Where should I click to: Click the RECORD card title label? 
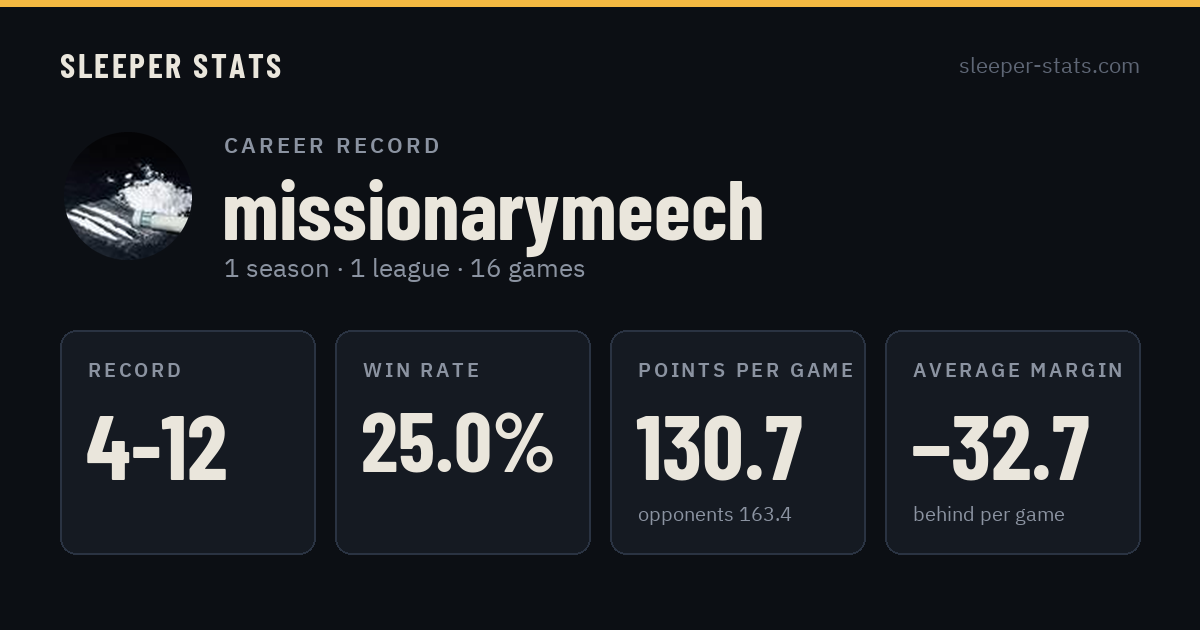135,370
